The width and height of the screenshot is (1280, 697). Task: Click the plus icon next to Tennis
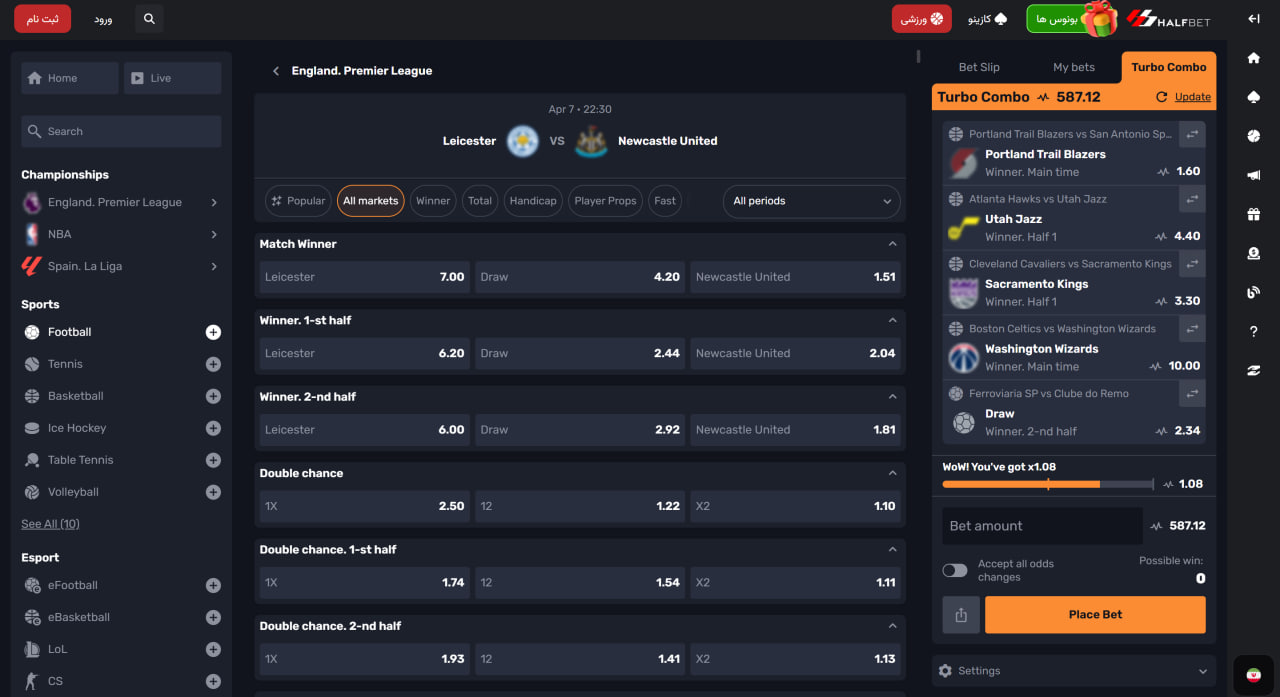[x=213, y=364]
